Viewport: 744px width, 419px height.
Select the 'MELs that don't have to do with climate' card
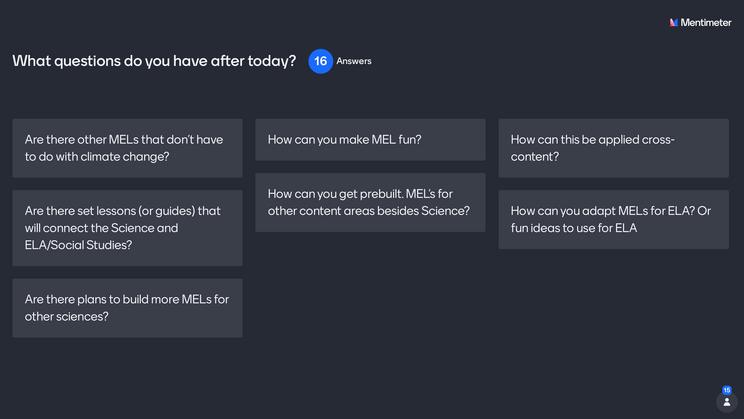click(x=127, y=148)
